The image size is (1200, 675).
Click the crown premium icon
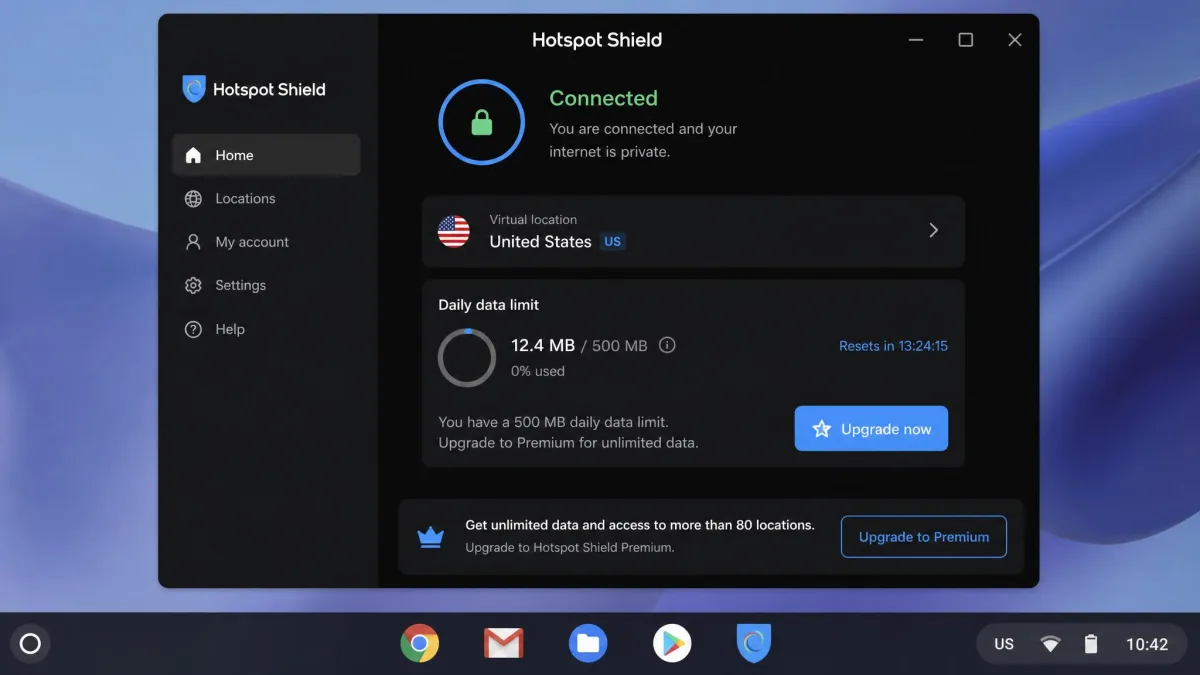pos(431,537)
